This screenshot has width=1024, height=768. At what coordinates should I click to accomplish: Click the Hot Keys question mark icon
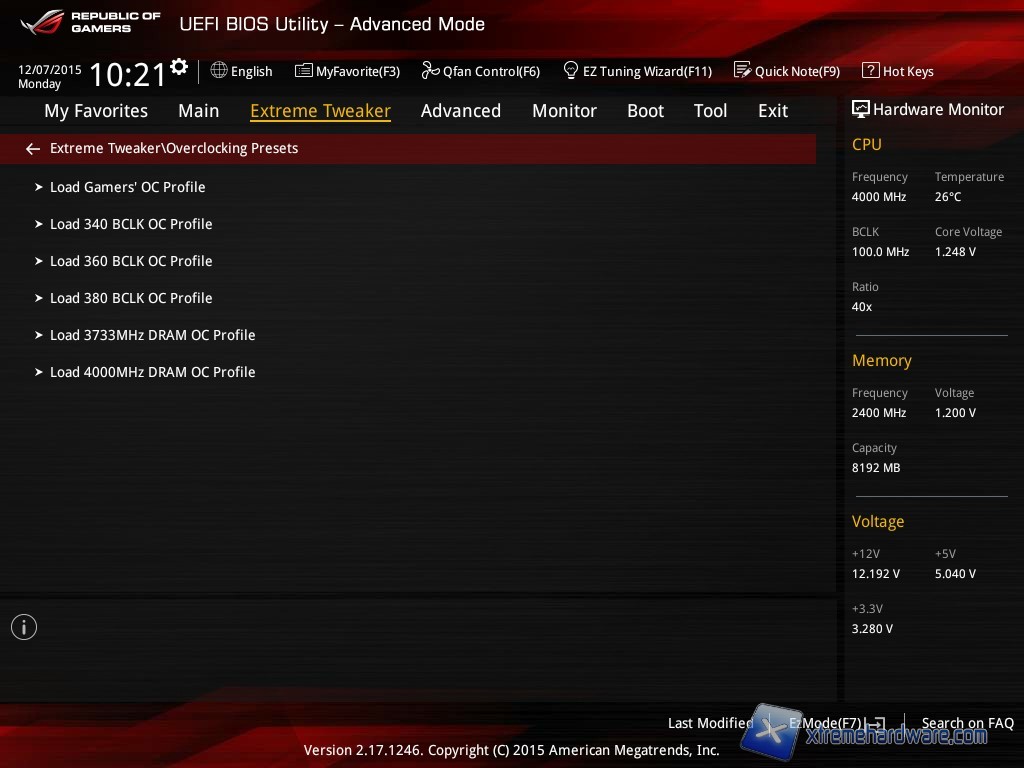click(870, 71)
